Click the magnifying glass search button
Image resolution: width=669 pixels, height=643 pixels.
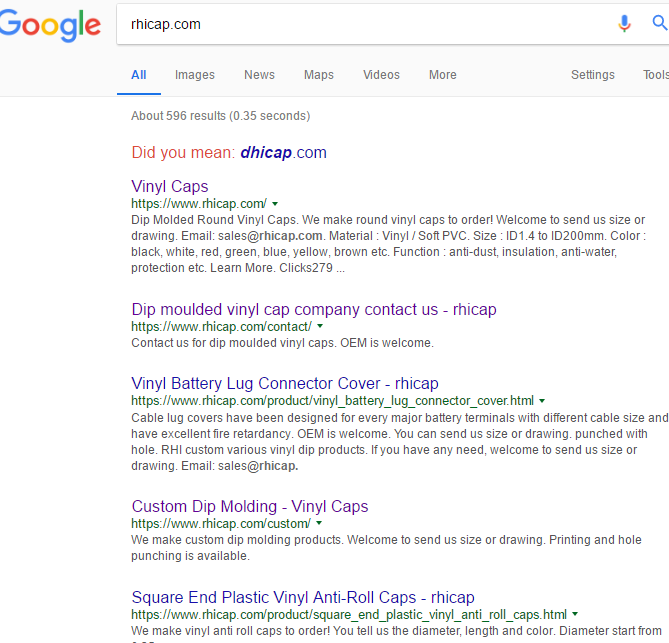(x=660, y=23)
